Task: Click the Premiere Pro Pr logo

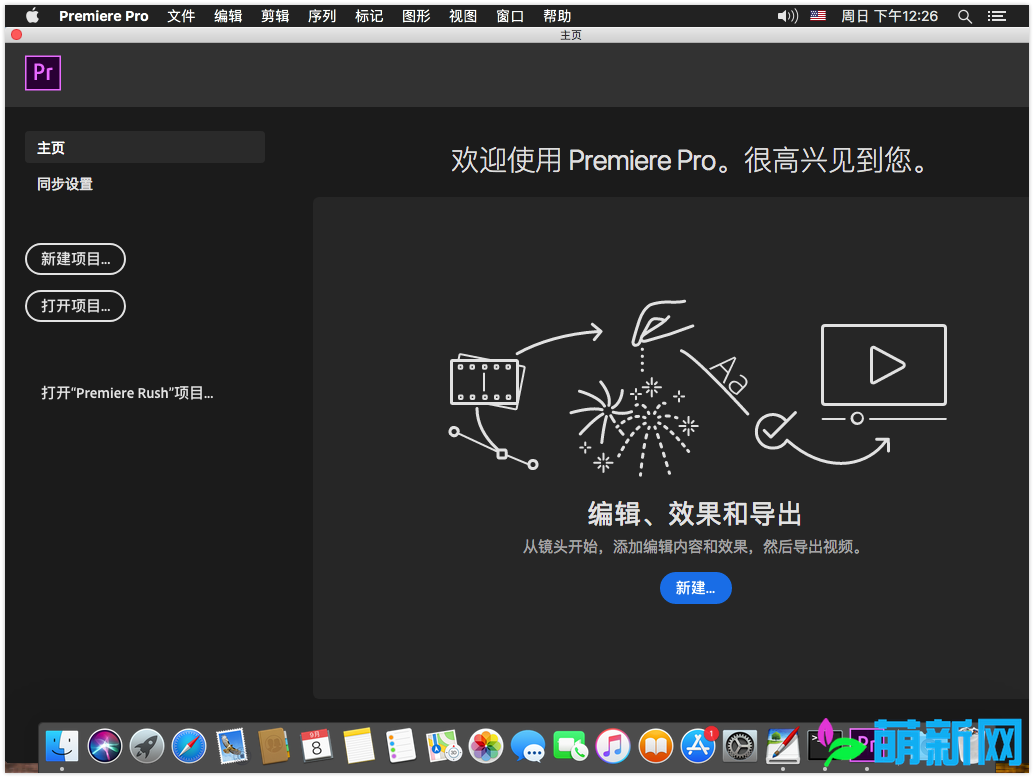Action: click(43, 73)
